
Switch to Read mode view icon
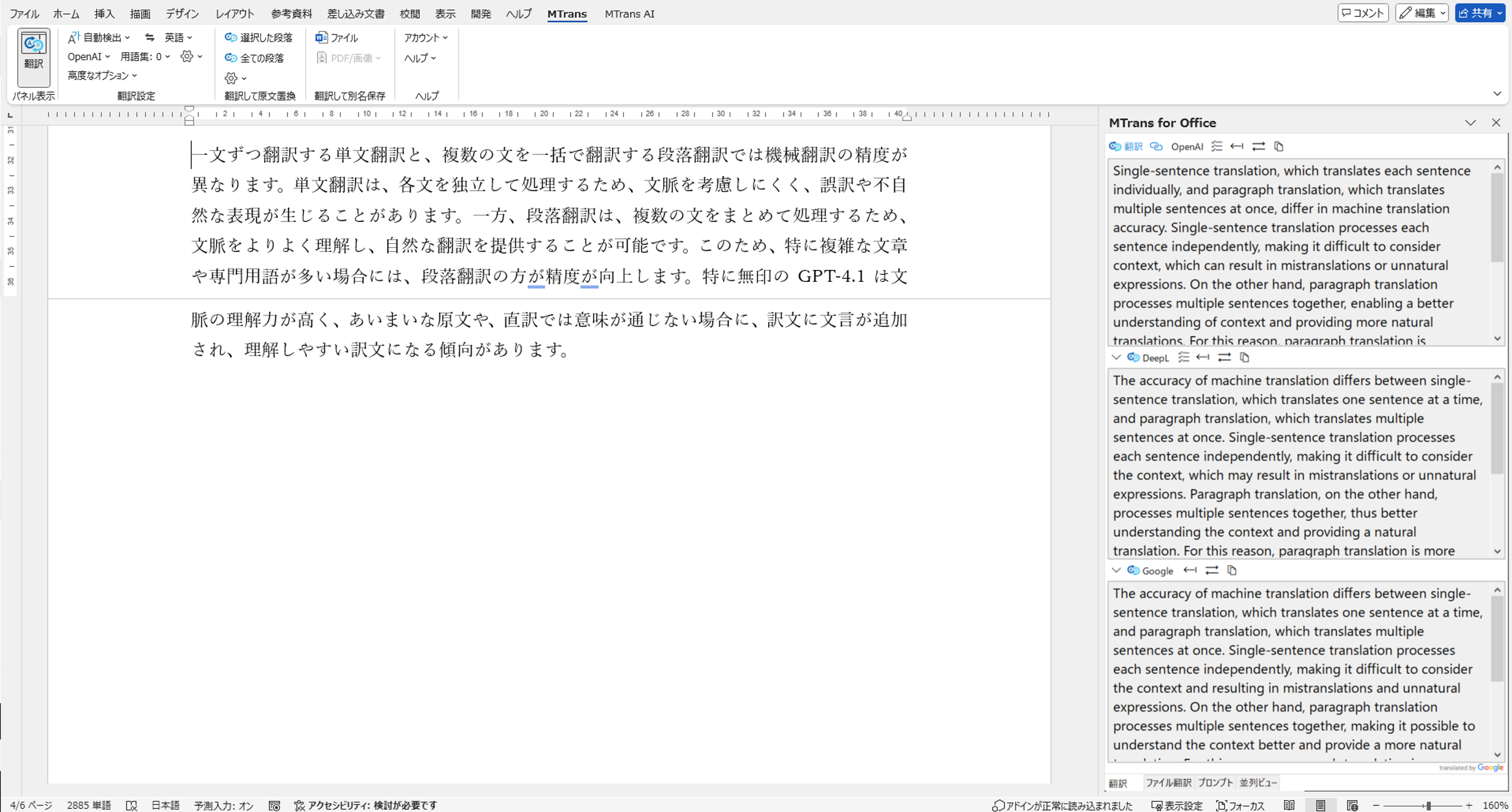tap(1289, 805)
